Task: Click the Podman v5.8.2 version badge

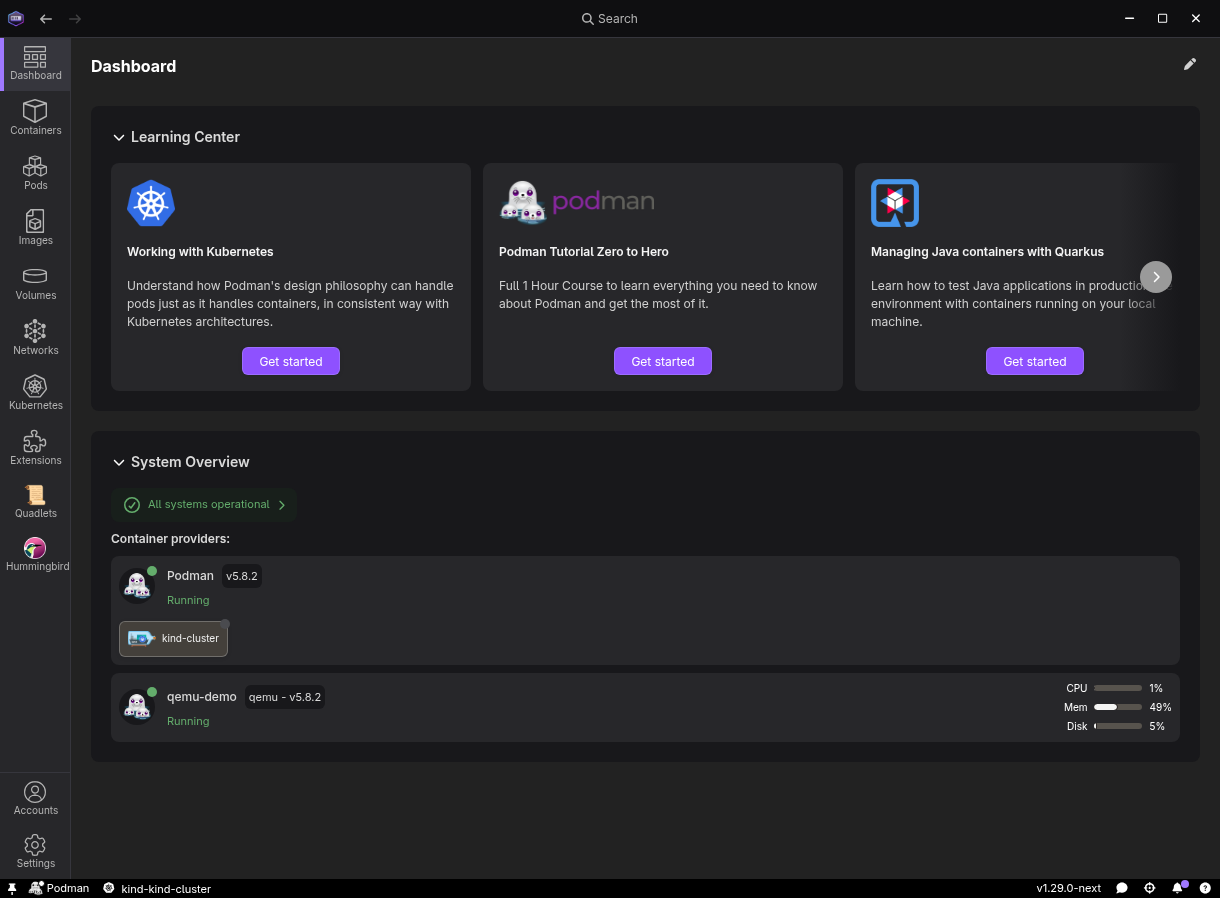Action: tap(242, 576)
